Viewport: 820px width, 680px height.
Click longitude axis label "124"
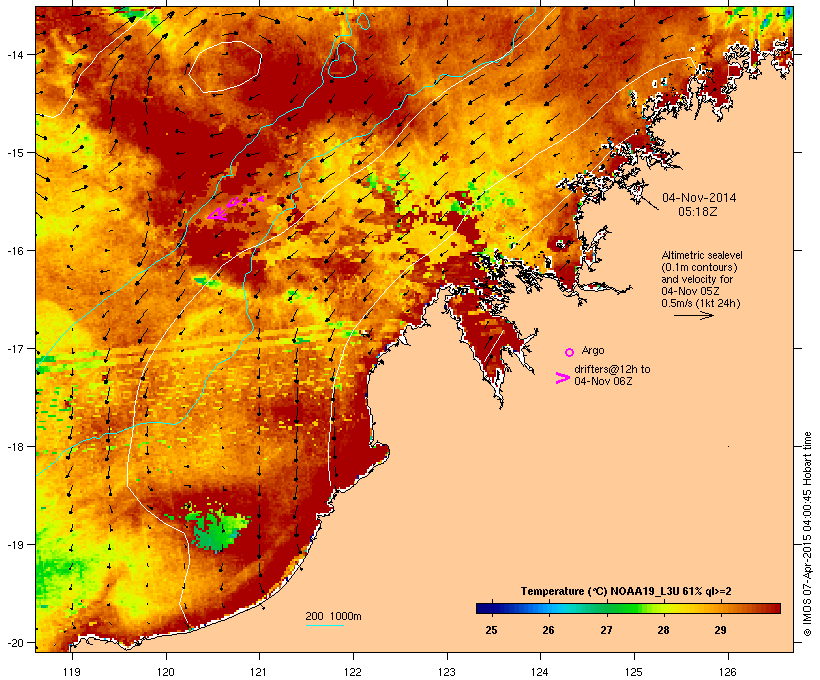pos(540,672)
